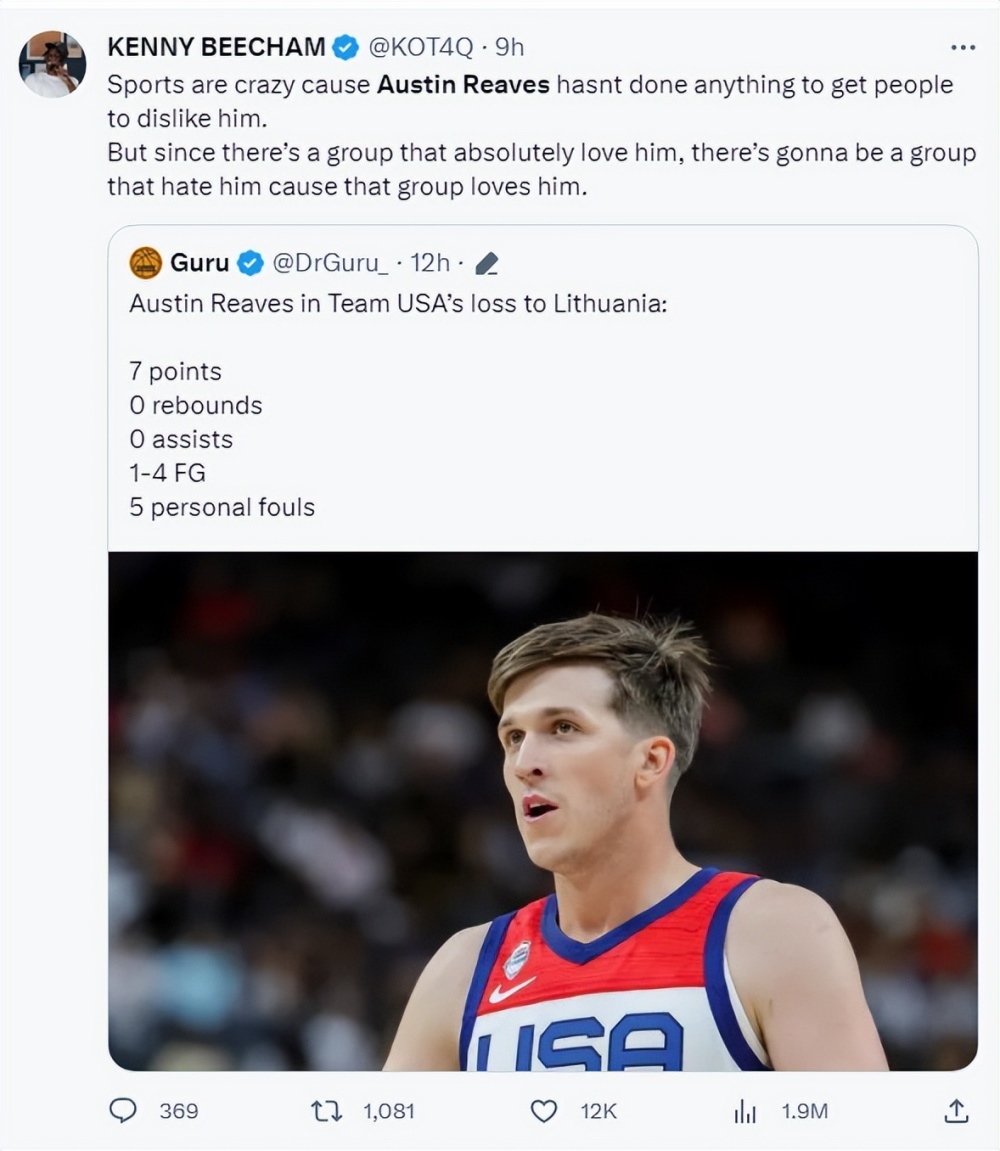Screen dimensions: 1000x1151
Task: Toggle the retweet icon
Action: (x=325, y=1110)
